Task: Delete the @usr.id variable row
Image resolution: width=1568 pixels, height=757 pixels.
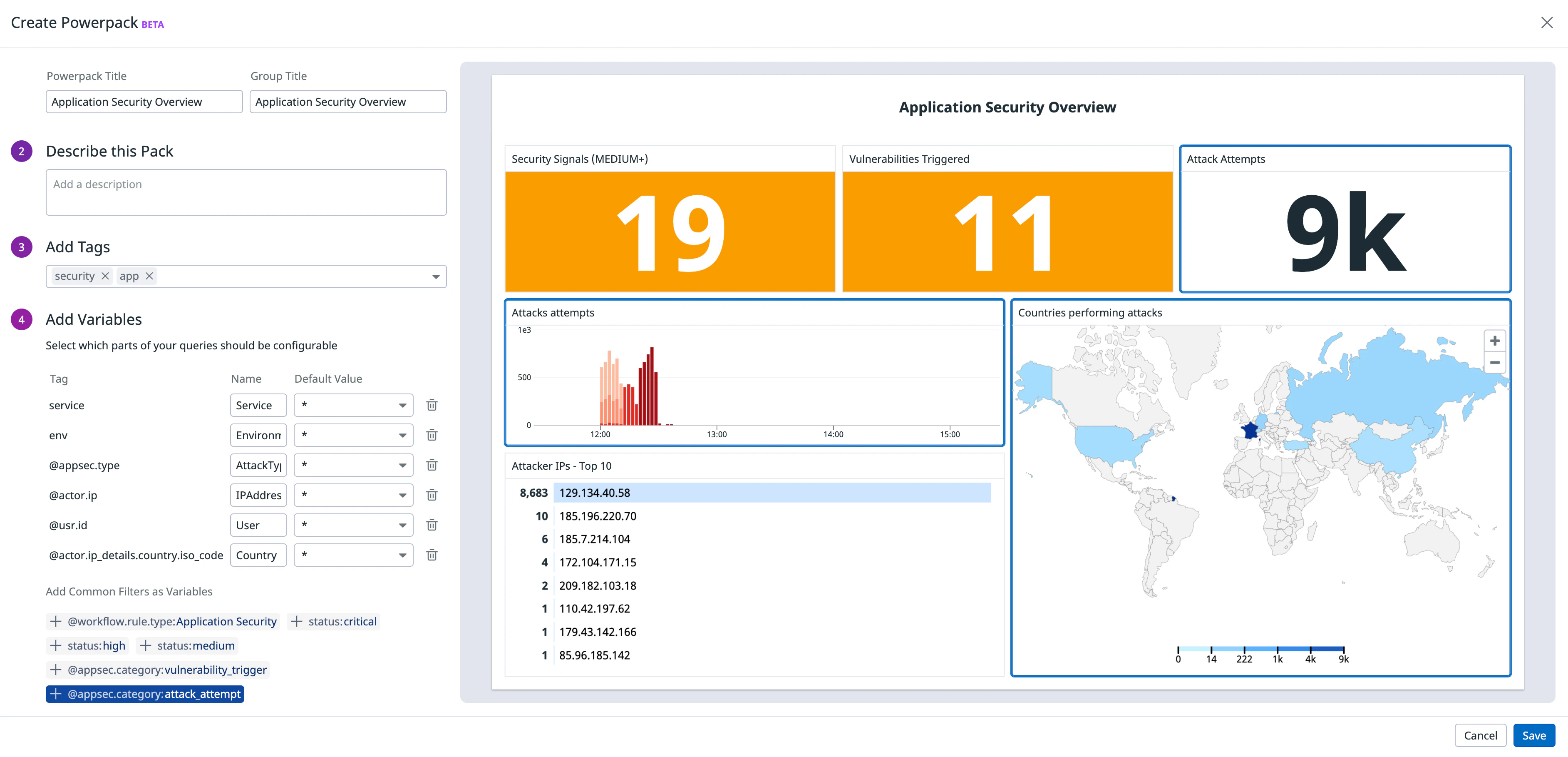Action: [432, 524]
